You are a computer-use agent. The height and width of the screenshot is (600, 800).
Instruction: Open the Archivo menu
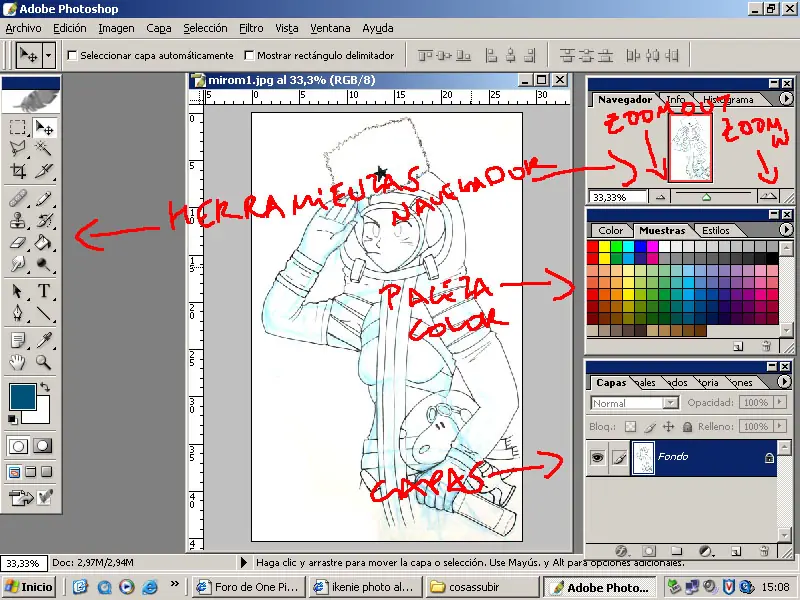coord(23,28)
